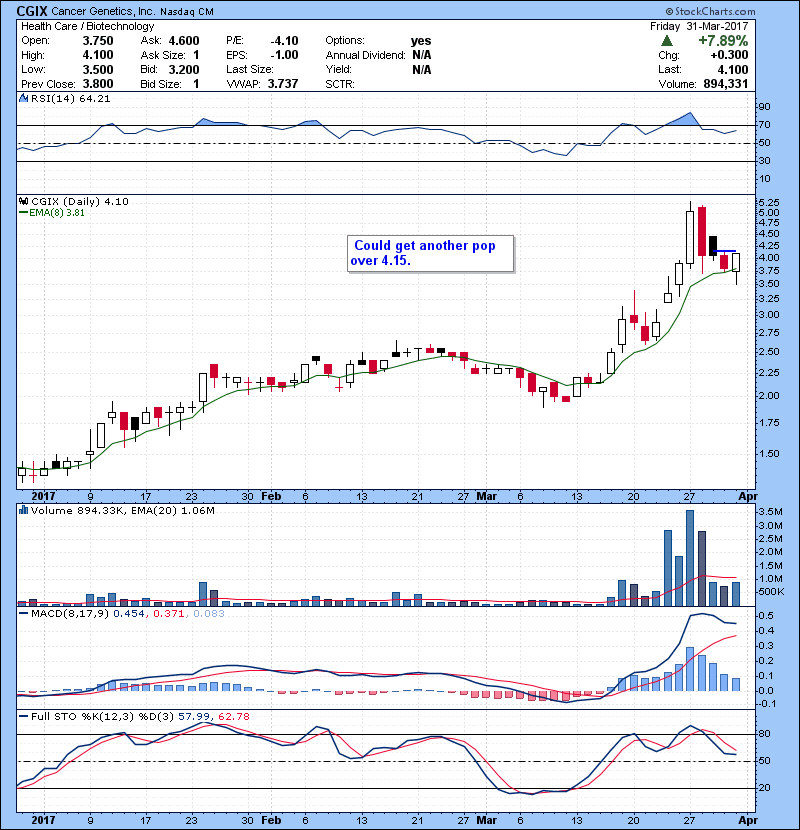Image resolution: width=800 pixels, height=830 pixels.
Task: Click the MACD histogram value 0.083
Action: [x=209, y=614]
